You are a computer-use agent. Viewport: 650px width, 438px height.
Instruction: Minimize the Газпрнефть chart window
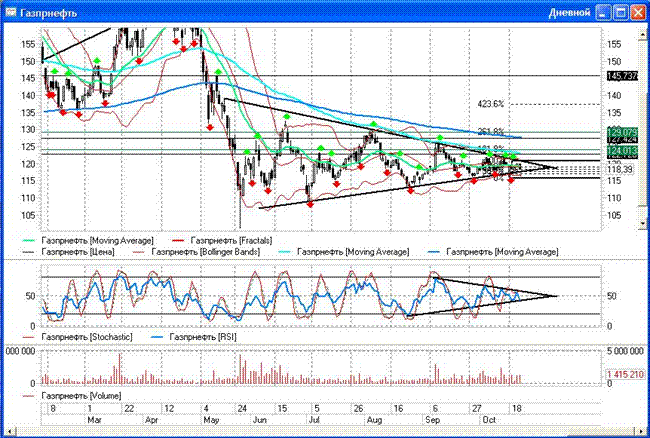[x=603, y=13]
